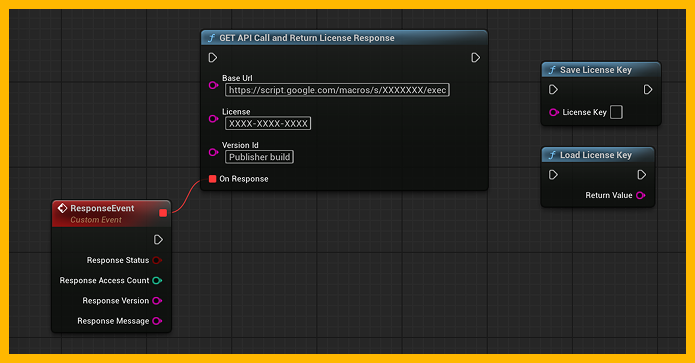The height and width of the screenshot is (363, 695).
Task: Click the Base Url string input pin
Action: tap(213, 85)
